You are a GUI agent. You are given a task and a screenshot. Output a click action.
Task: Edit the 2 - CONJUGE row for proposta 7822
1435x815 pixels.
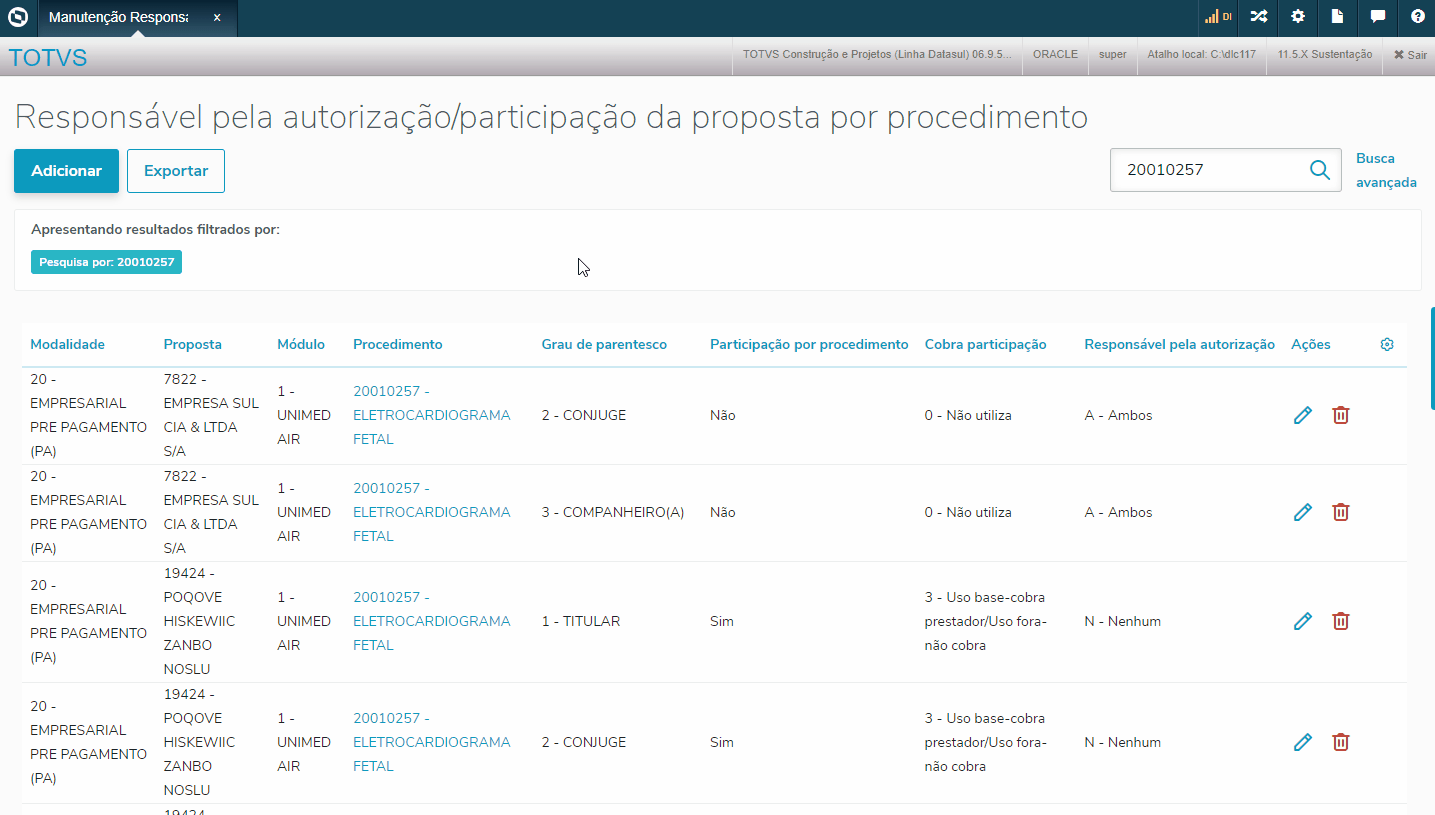(1302, 415)
